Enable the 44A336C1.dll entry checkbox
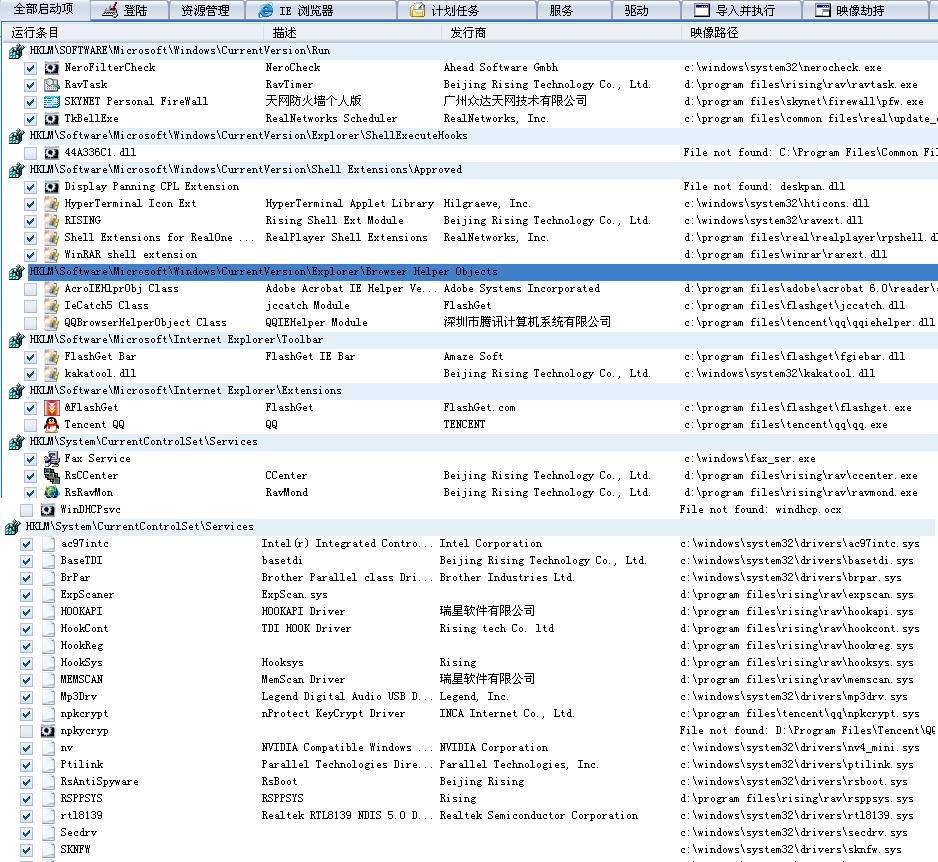938x862 pixels. pyautogui.click(x=31, y=153)
